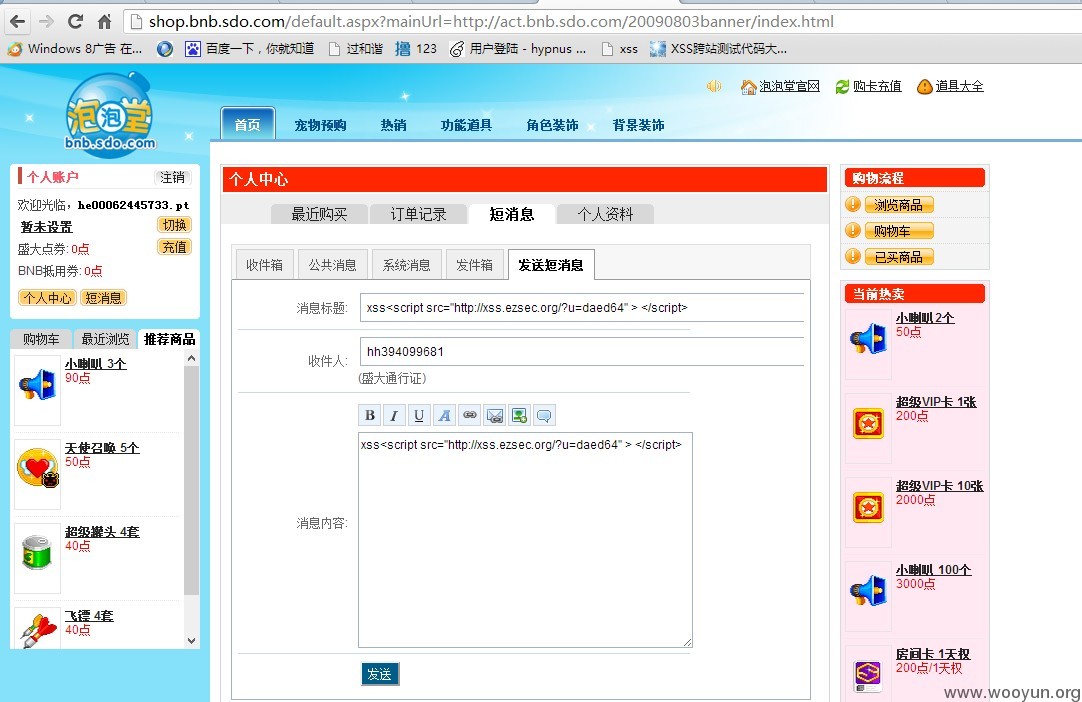This screenshot has width=1082, height=702.
Task: Focus the 消息标题 input field
Action: [x=582, y=307]
